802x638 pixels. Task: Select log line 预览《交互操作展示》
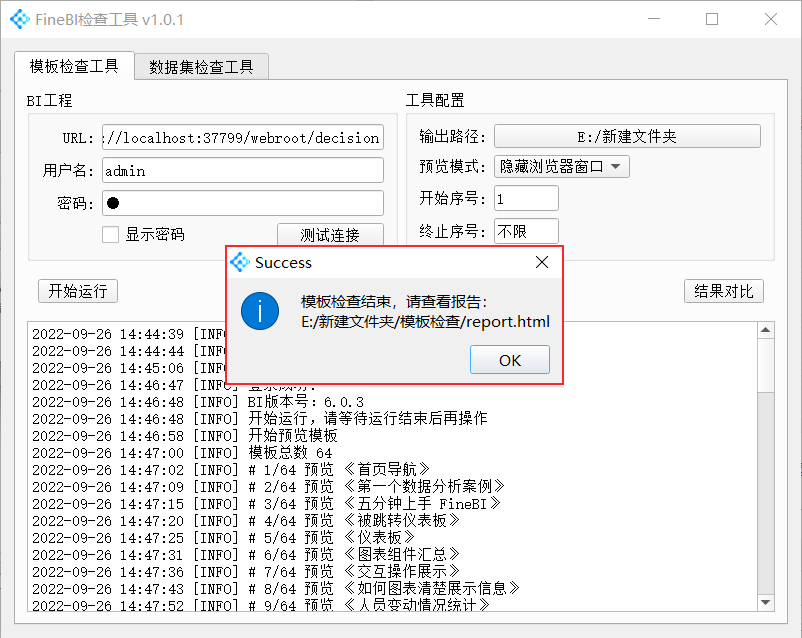tap(246, 571)
